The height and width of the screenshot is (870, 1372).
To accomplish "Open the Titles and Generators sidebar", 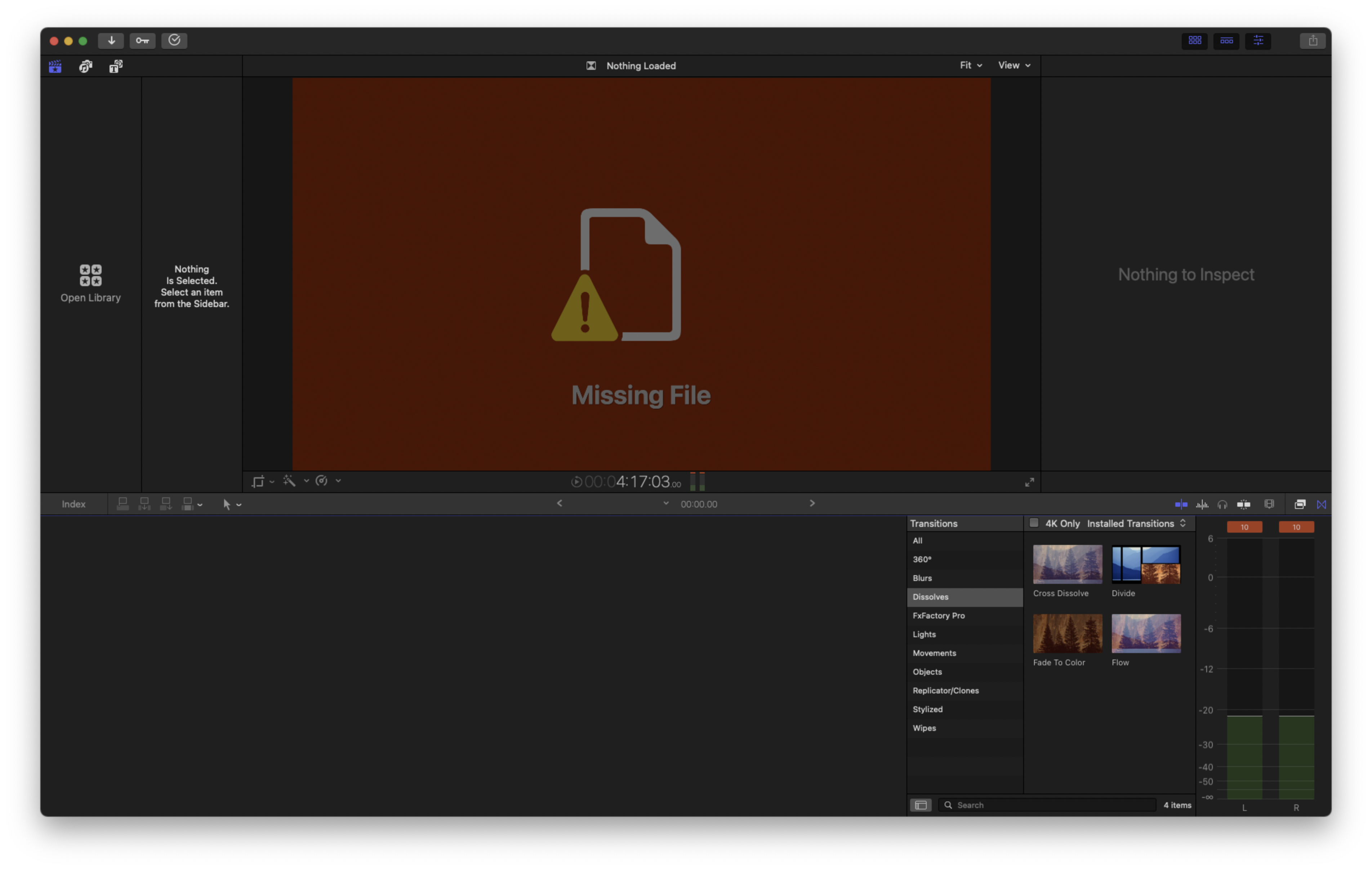I will (116, 67).
